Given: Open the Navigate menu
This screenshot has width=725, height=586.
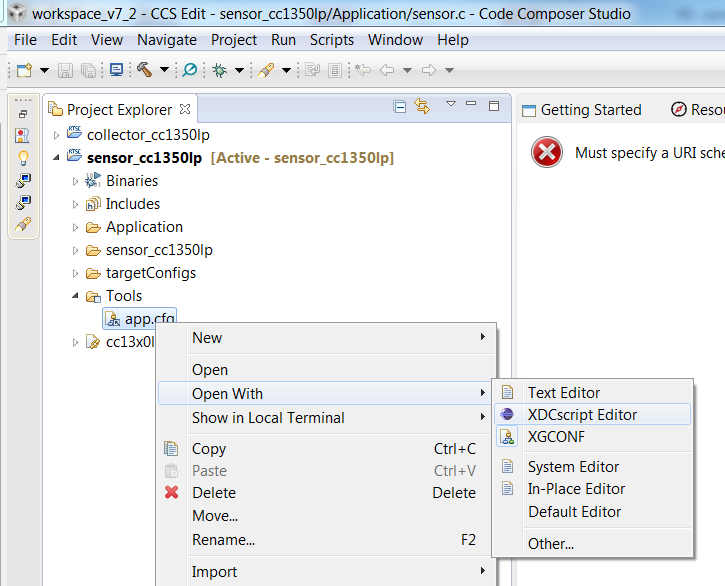Looking at the screenshot, I should click(167, 40).
